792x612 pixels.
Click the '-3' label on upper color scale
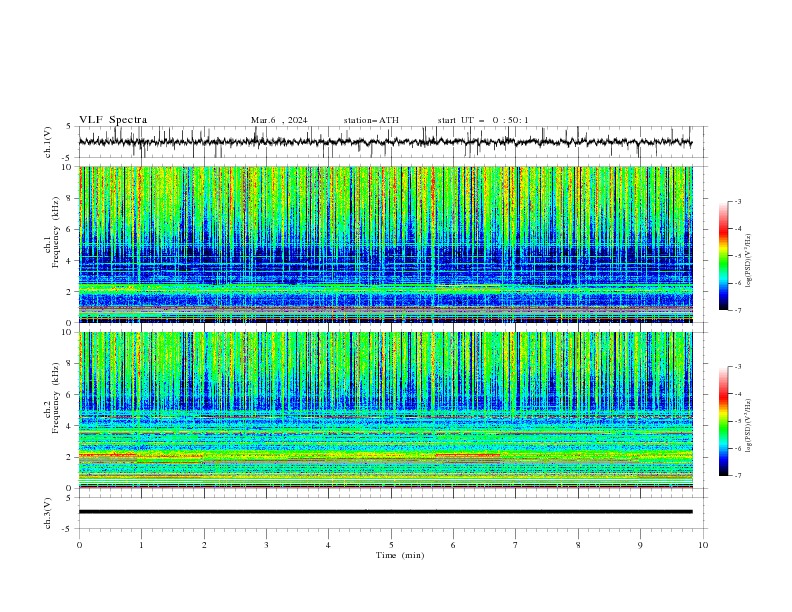pyautogui.click(x=737, y=201)
